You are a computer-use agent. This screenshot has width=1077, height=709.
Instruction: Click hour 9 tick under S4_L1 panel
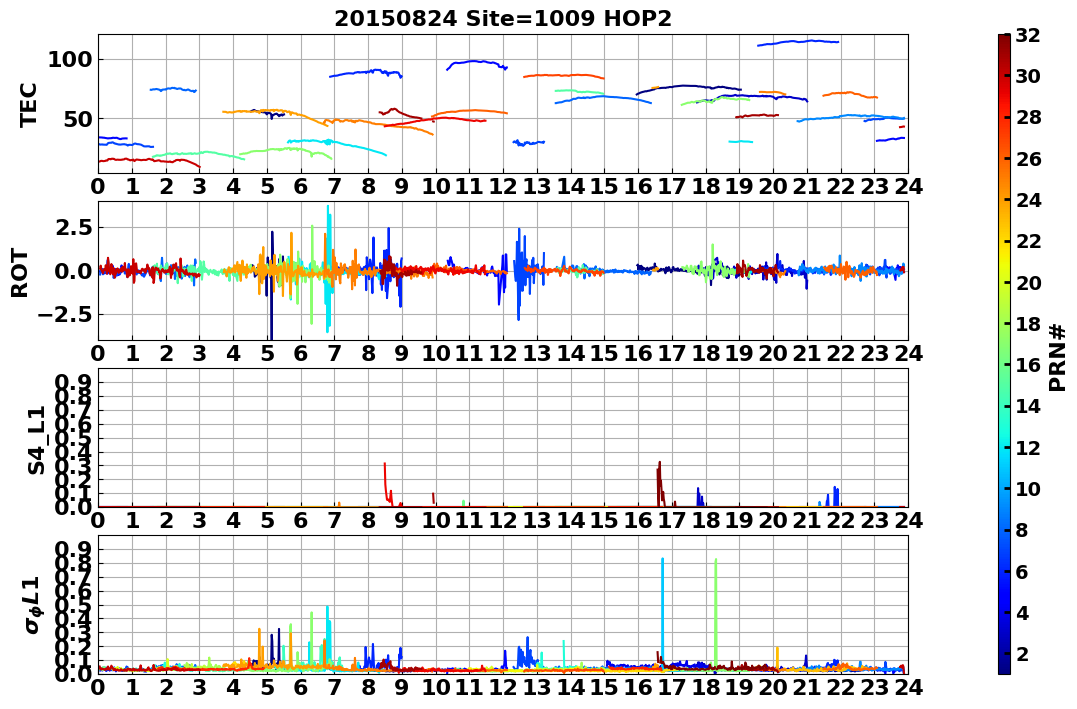[x=402, y=520]
